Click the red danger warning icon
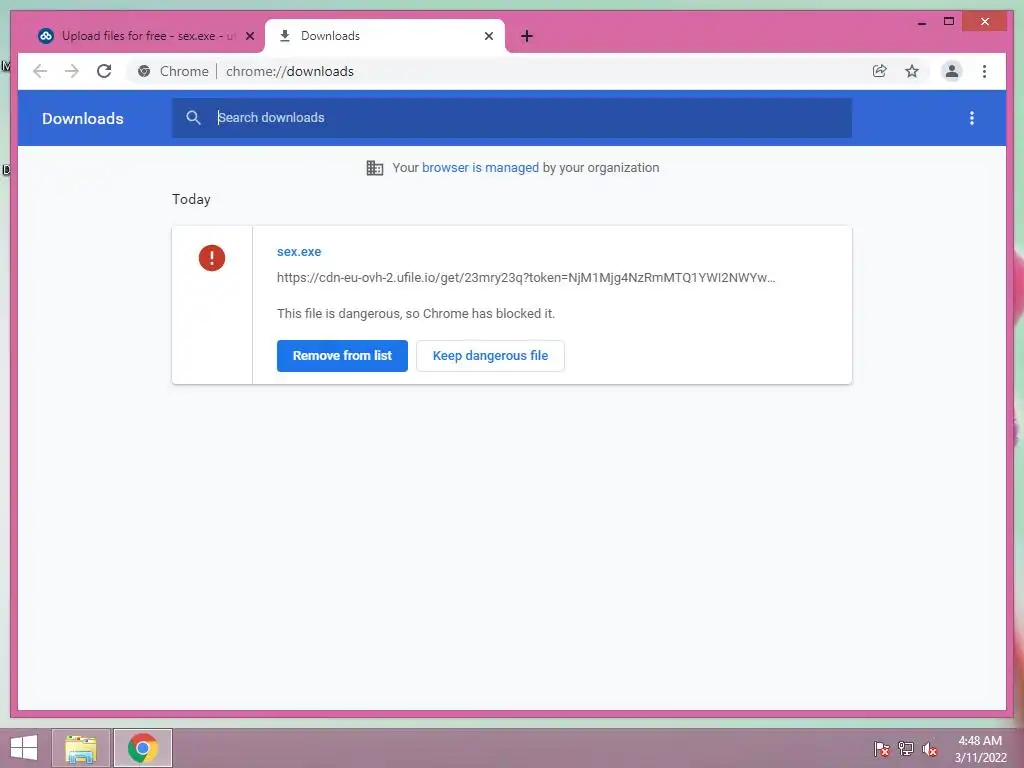This screenshot has width=1024, height=768. (x=212, y=258)
